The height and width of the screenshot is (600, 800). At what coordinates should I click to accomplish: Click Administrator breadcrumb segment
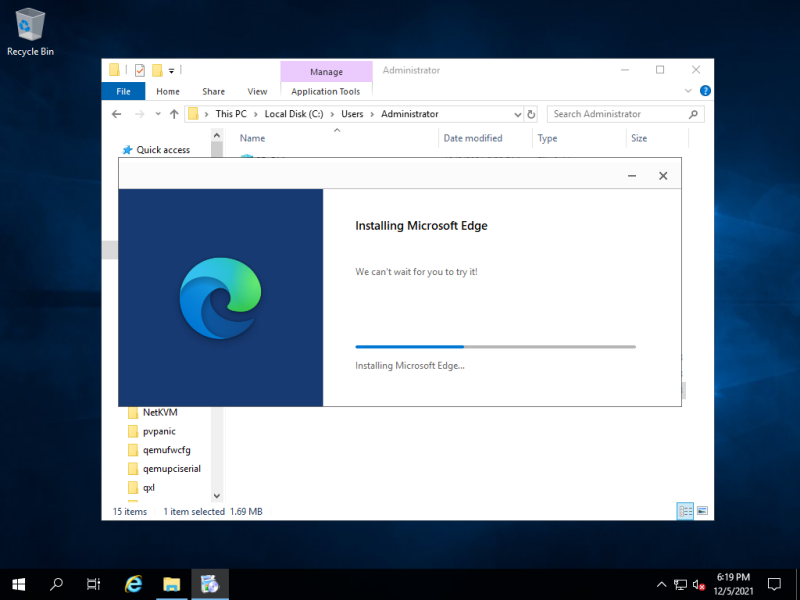pyautogui.click(x=410, y=114)
